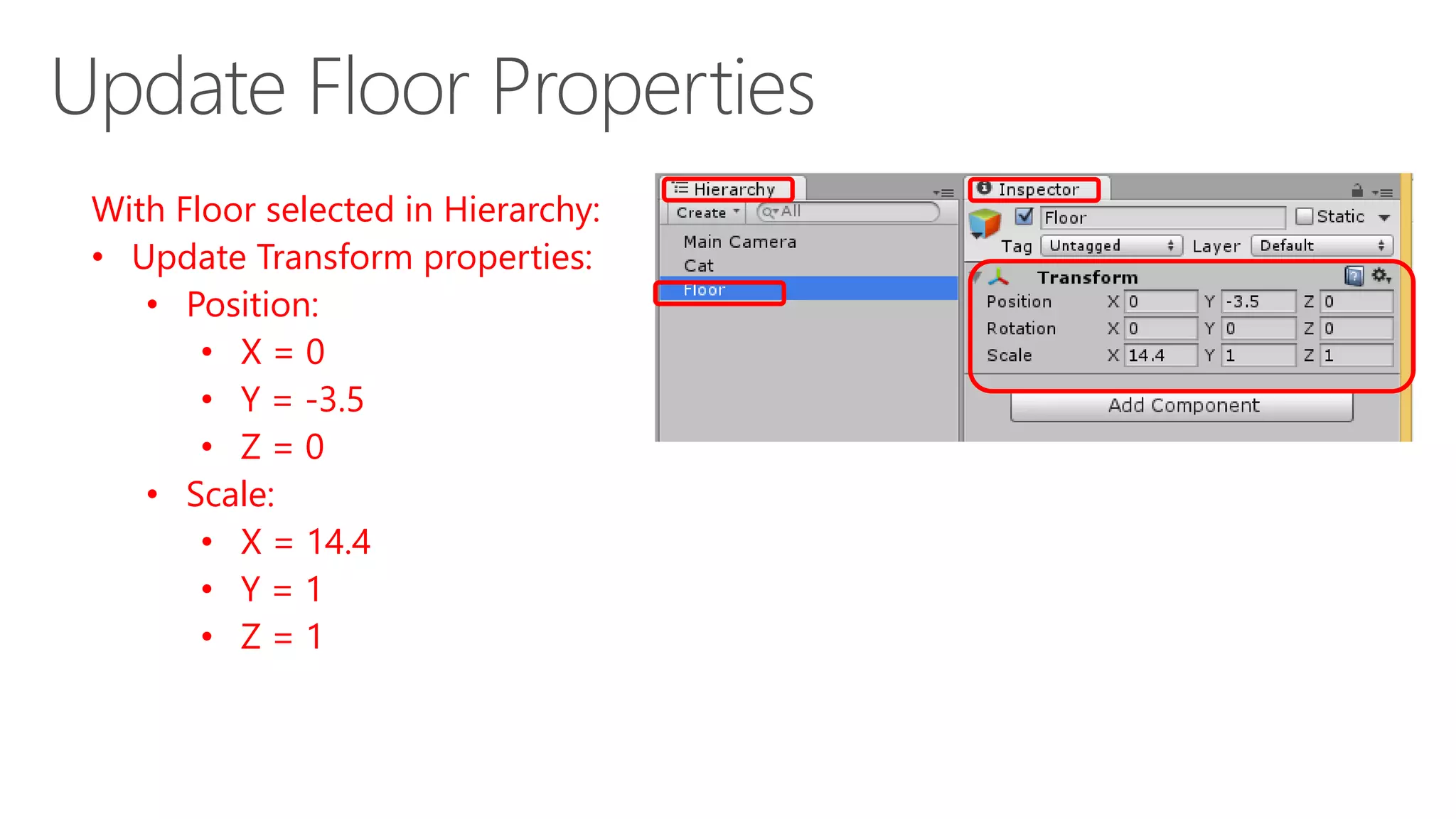Click the Scale Y field
This screenshot has height=819, width=1456.
tap(1258, 355)
